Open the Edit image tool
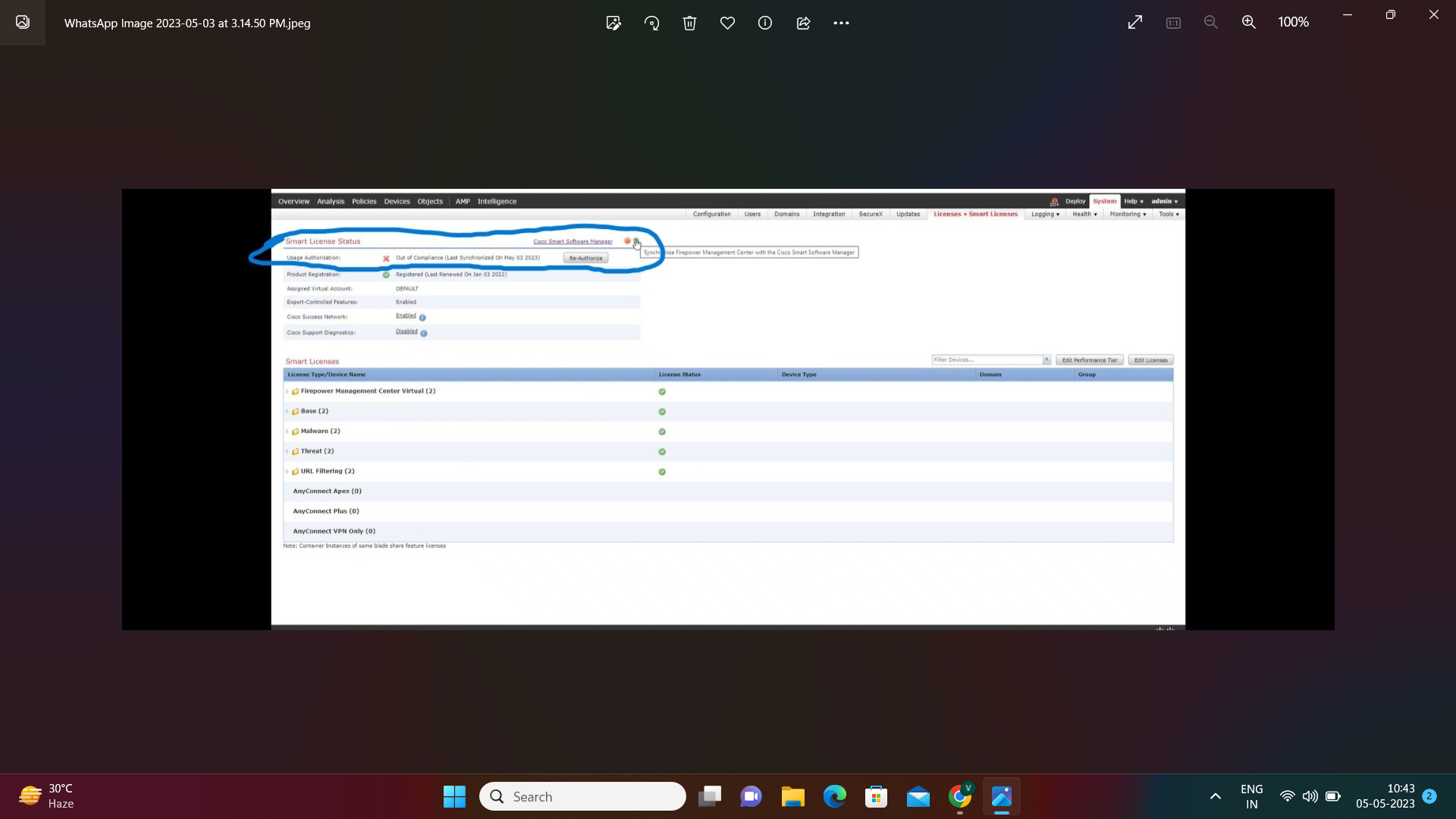 click(x=613, y=23)
